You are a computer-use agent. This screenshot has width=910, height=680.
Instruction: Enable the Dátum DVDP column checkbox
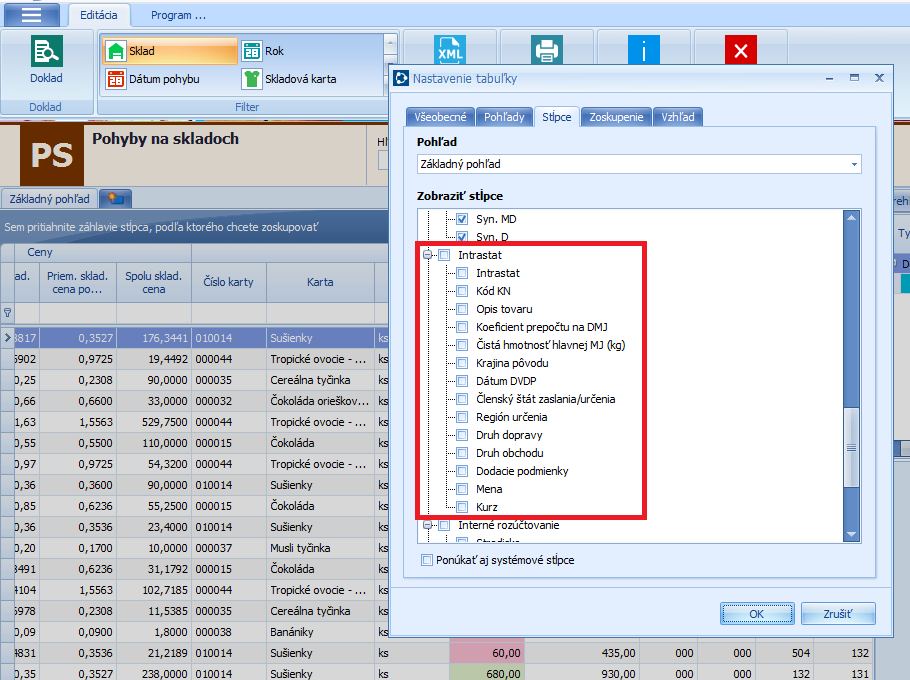click(463, 381)
